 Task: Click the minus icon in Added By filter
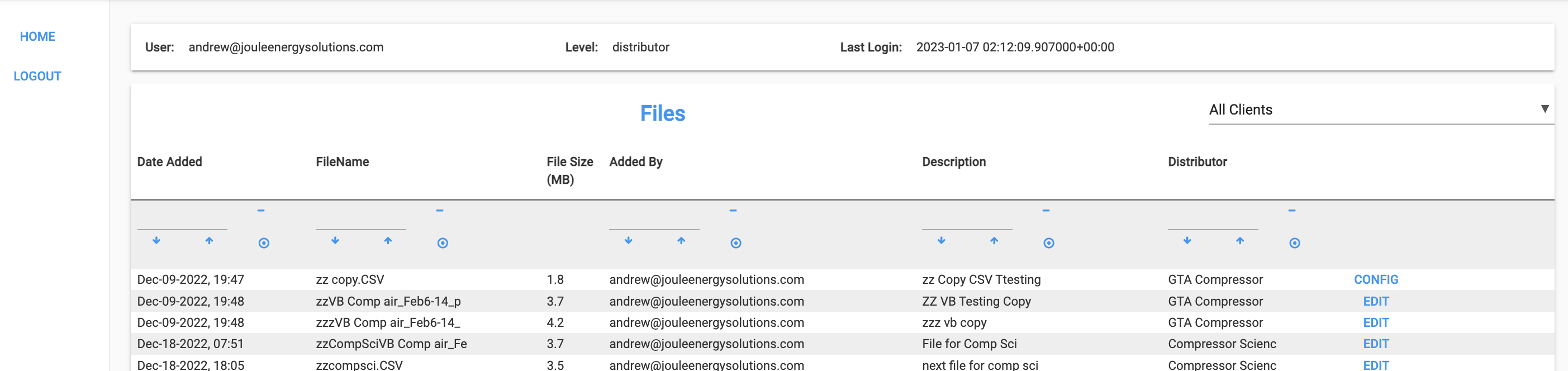(734, 211)
